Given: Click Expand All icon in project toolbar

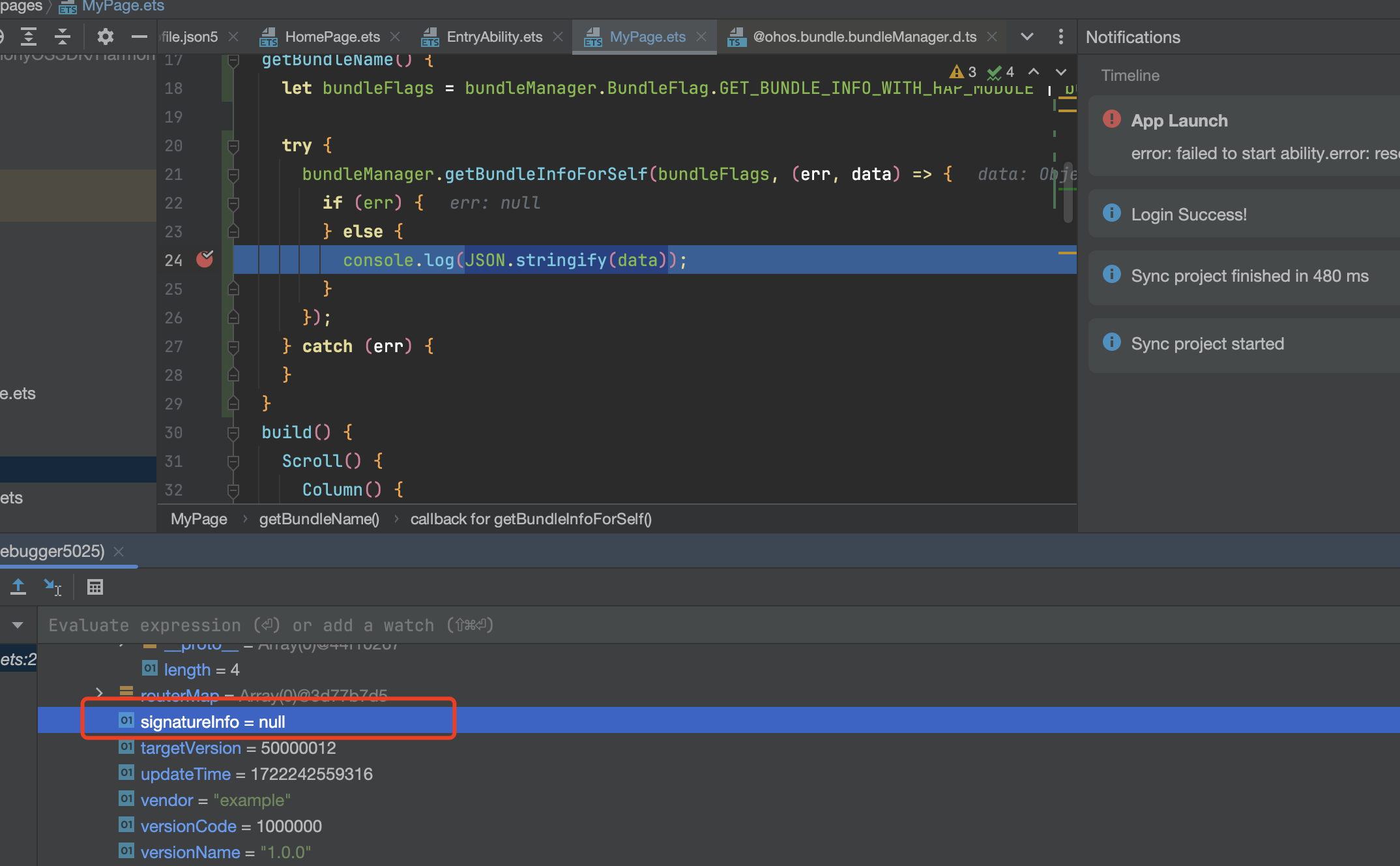Looking at the screenshot, I should point(28,37).
